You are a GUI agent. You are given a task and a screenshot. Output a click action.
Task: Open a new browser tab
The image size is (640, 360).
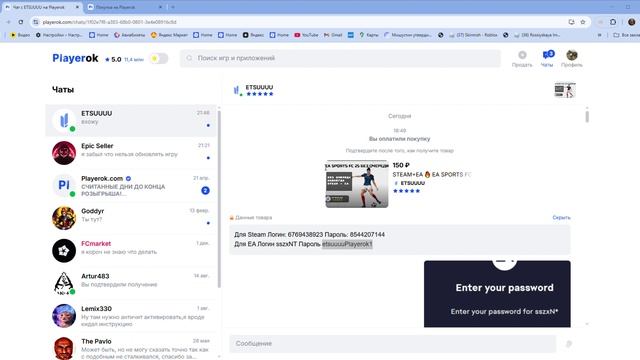tap(173, 7)
